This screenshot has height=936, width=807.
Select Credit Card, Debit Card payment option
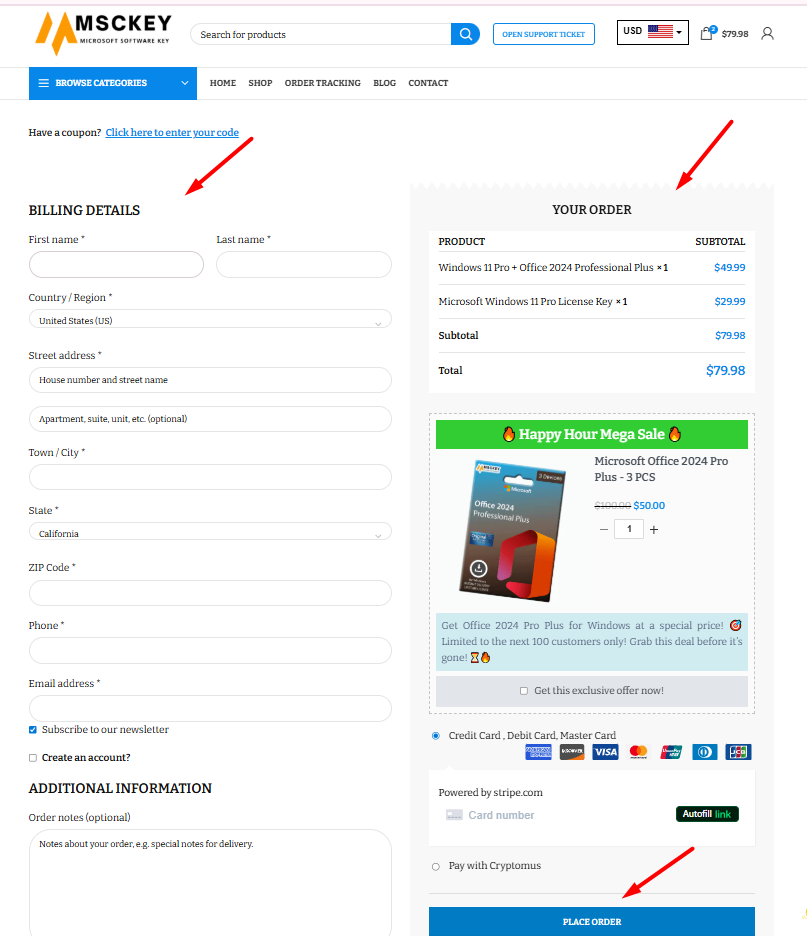point(436,735)
